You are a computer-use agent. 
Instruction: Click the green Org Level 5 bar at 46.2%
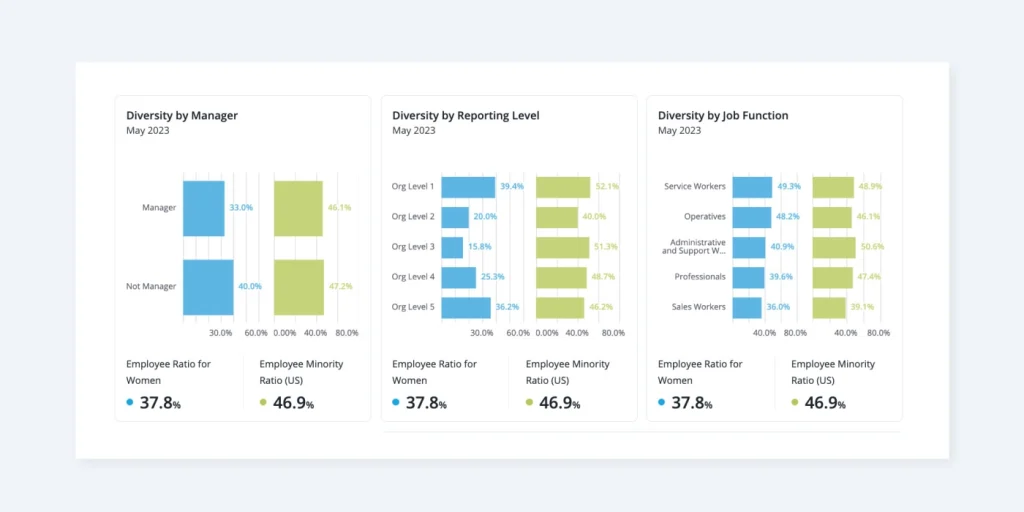[x=560, y=307]
